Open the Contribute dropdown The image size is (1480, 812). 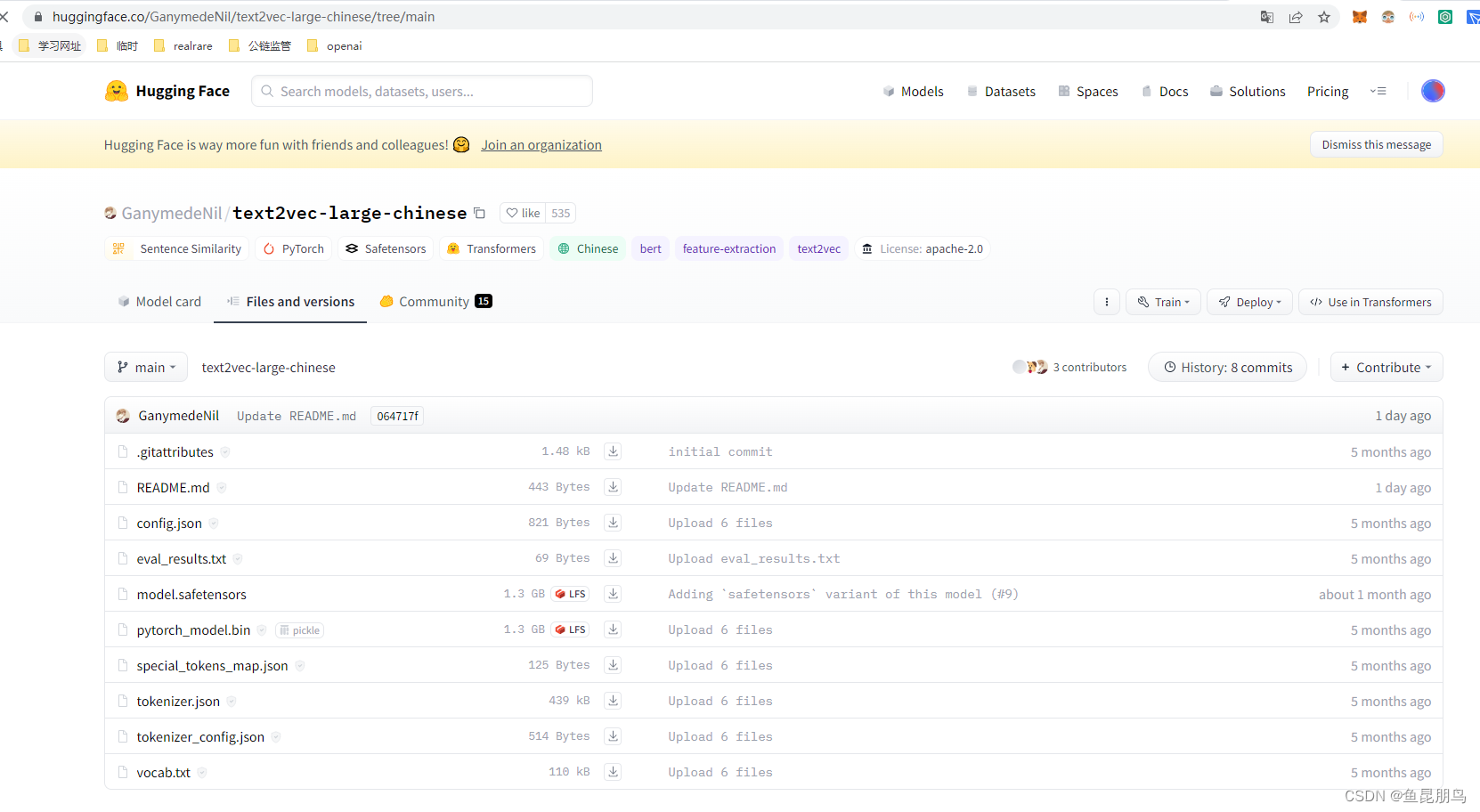[x=1386, y=367]
